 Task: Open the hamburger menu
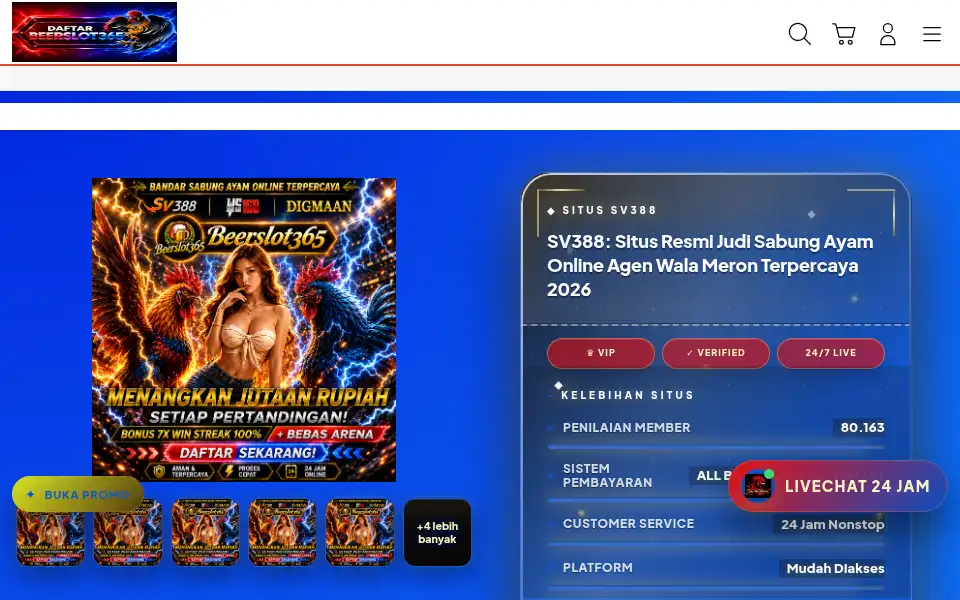pos(932,34)
